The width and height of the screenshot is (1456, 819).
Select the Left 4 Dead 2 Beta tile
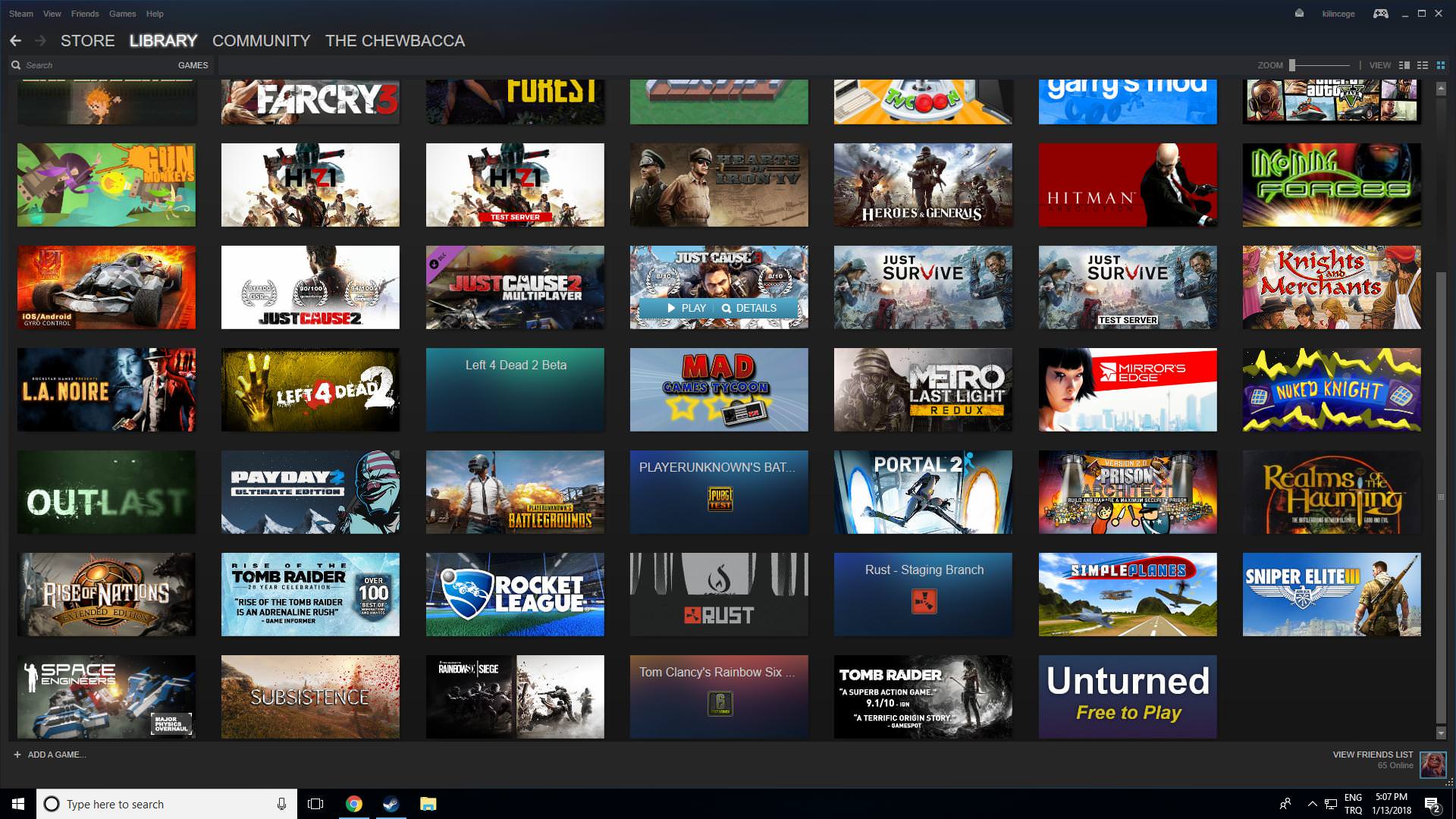click(515, 390)
